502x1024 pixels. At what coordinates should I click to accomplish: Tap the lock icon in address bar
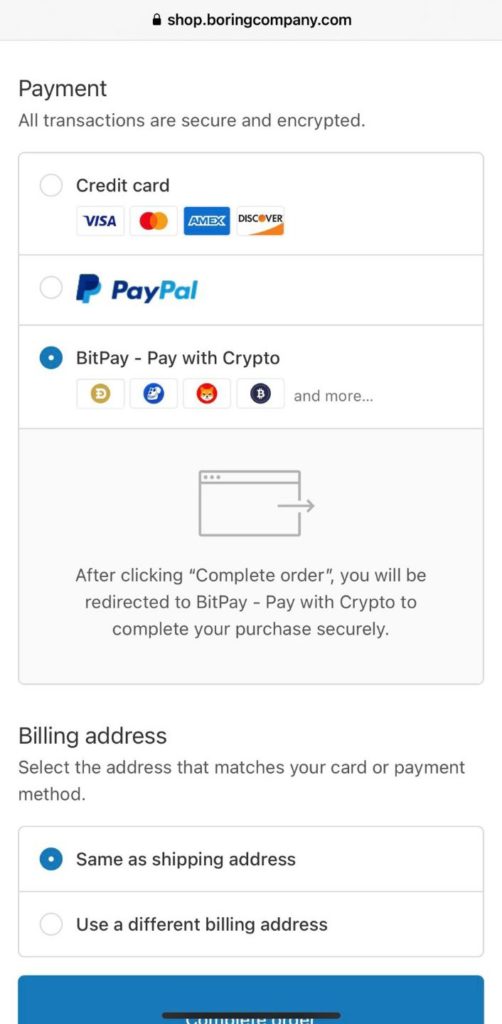[156, 20]
